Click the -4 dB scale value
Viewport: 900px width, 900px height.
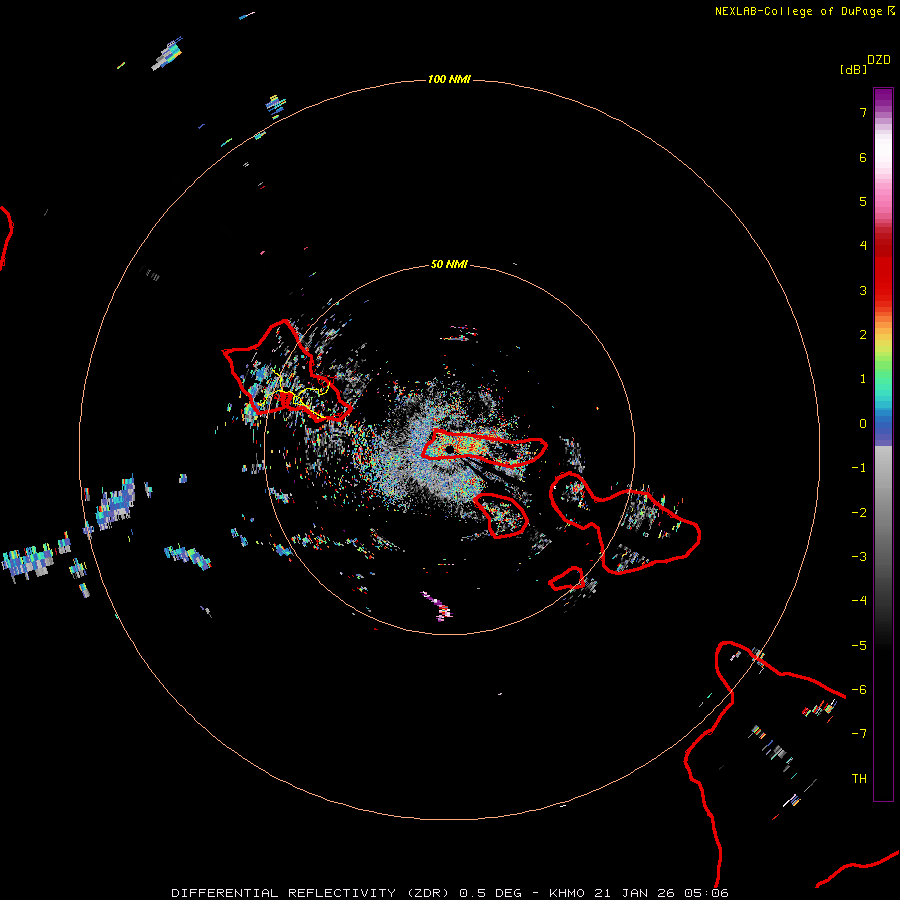(859, 600)
